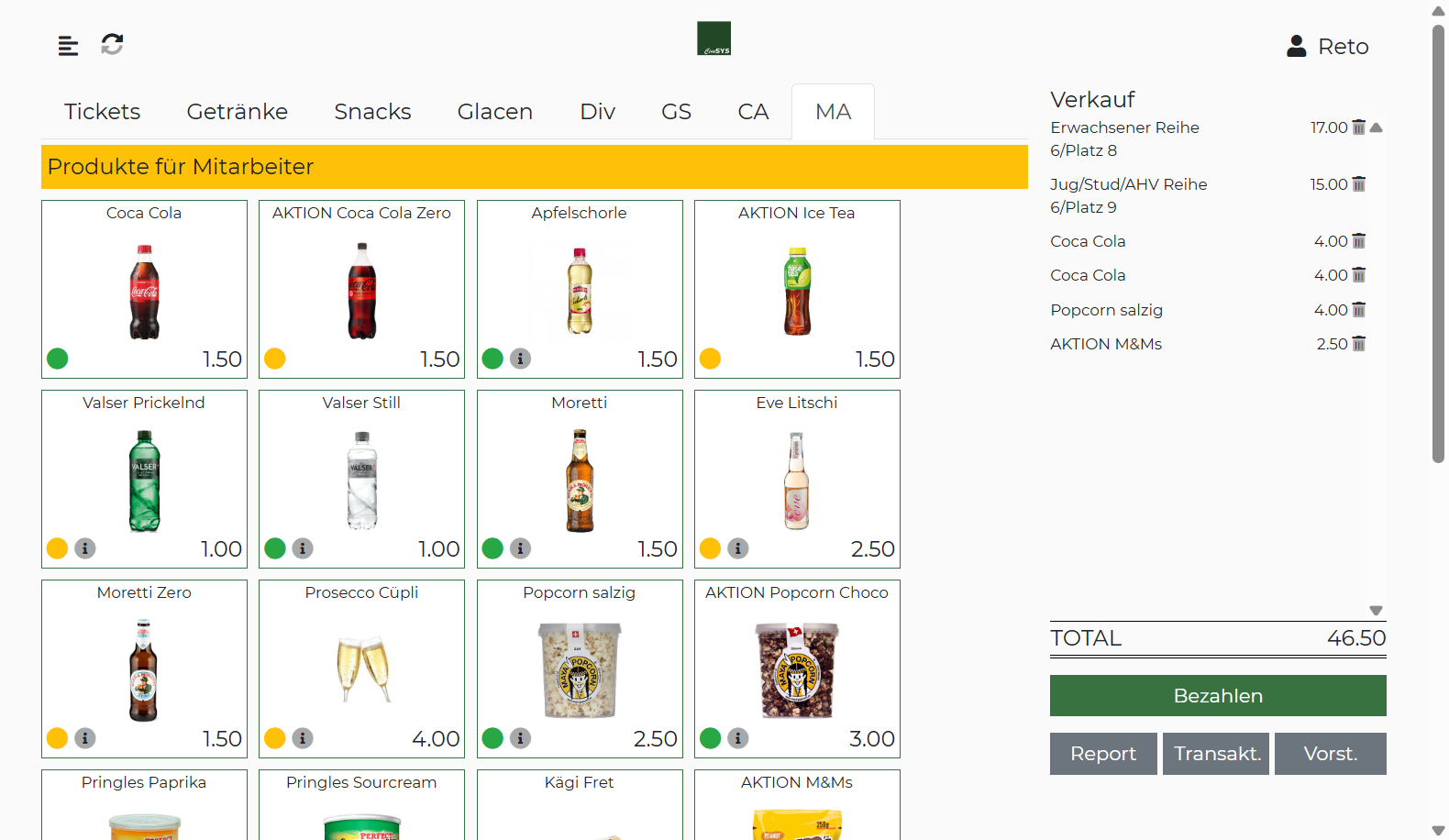
Task: Select the Kägi Fret product card
Action: click(x=580, y=805)
